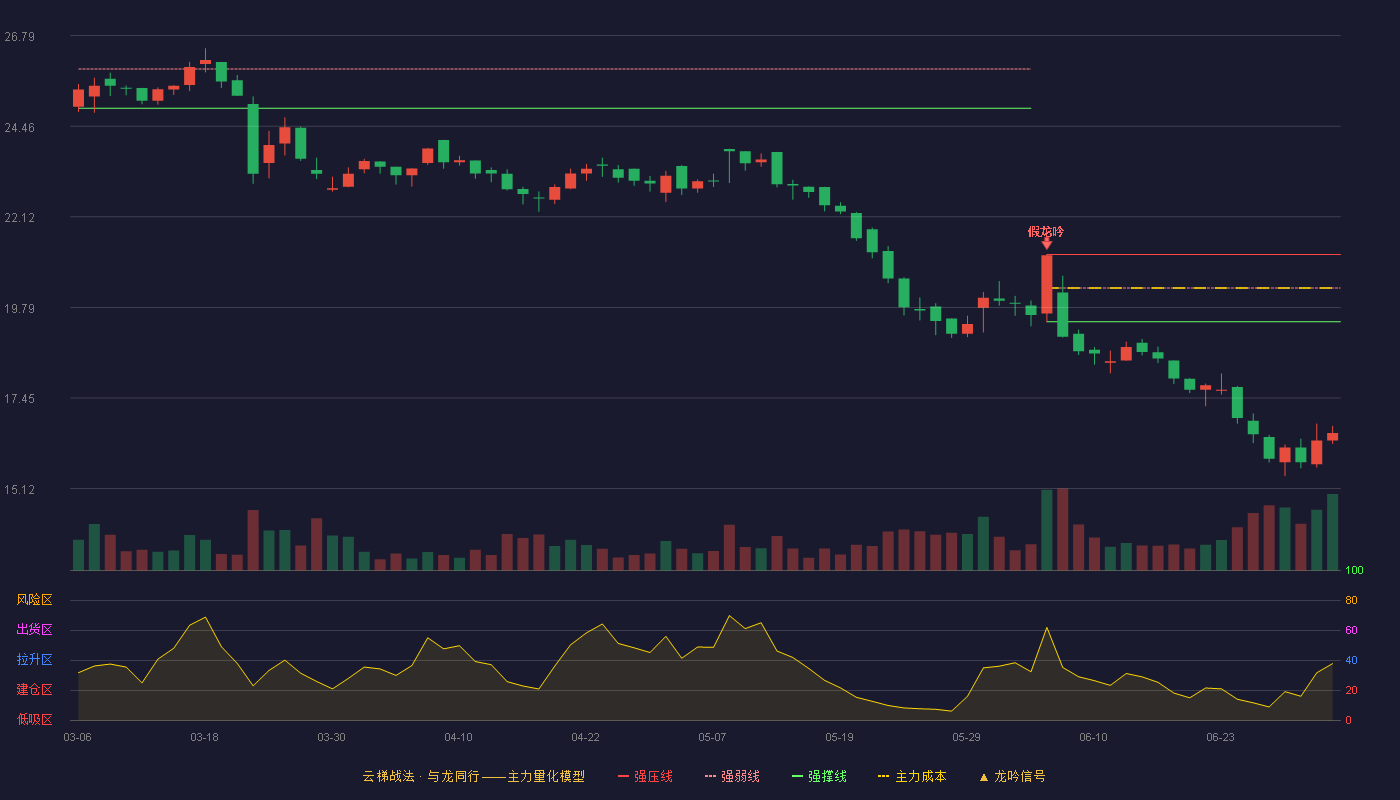This screenshot has width=1400, height=800.
Task: Click the 03-30 date label
Action: point(331,737)
